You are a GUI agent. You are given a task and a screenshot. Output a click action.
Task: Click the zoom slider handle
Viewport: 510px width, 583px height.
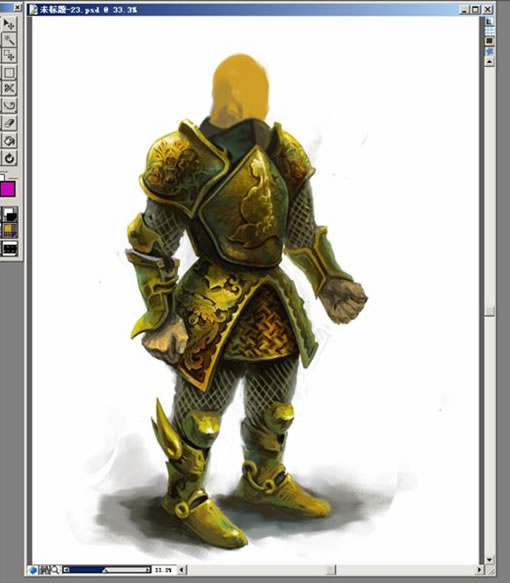[x=105, y=570]
